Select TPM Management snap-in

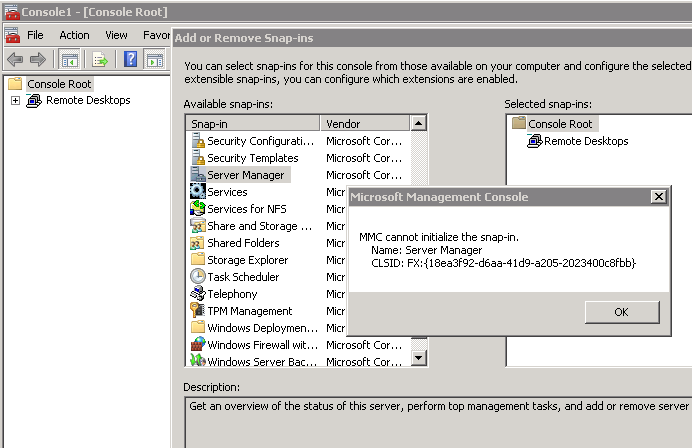click(x=250, y=311)
